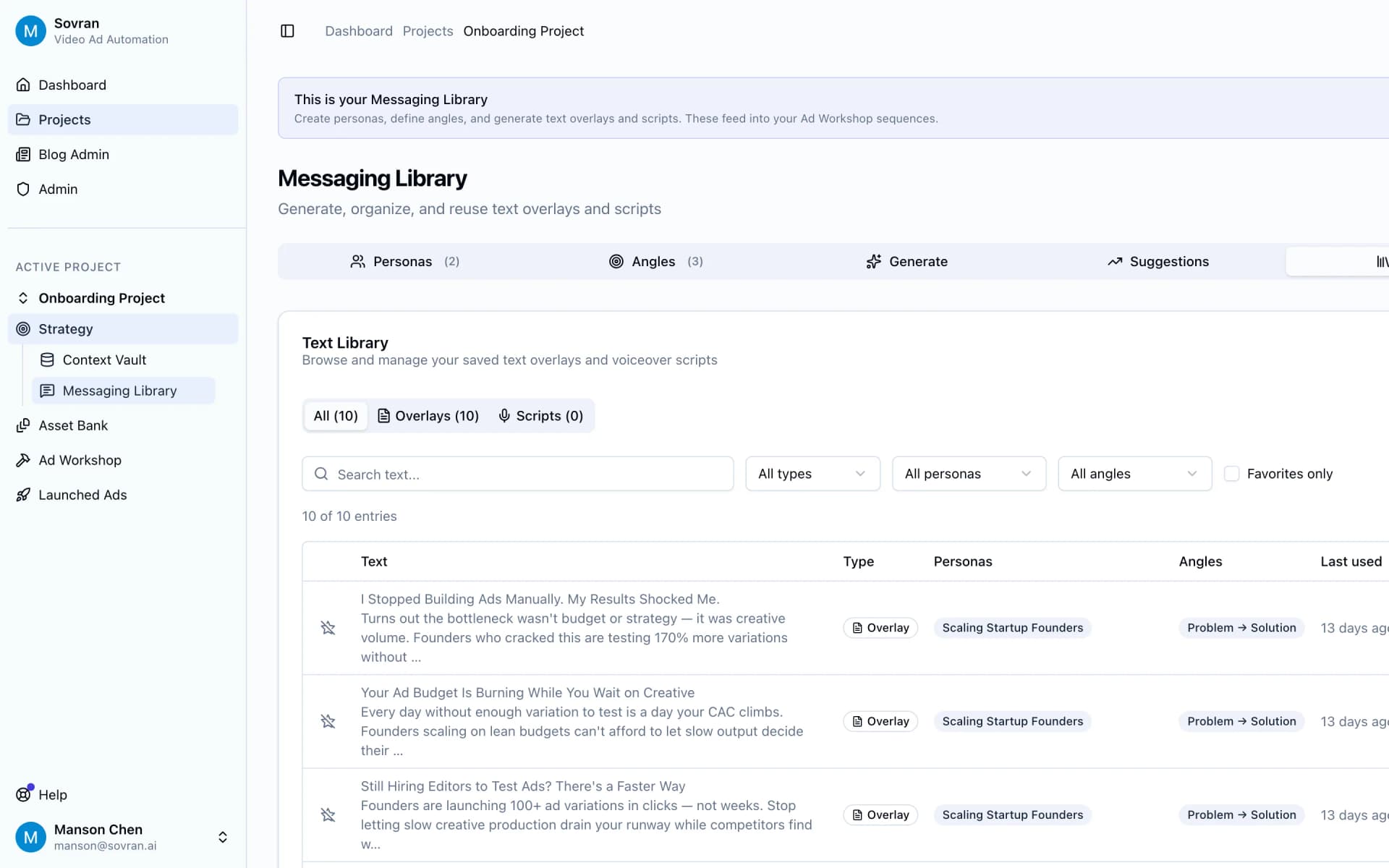This screenshot has width=1389, height=868.
Task: Collapse the sidebar with the panel toggle
Action: pos(287,30)
